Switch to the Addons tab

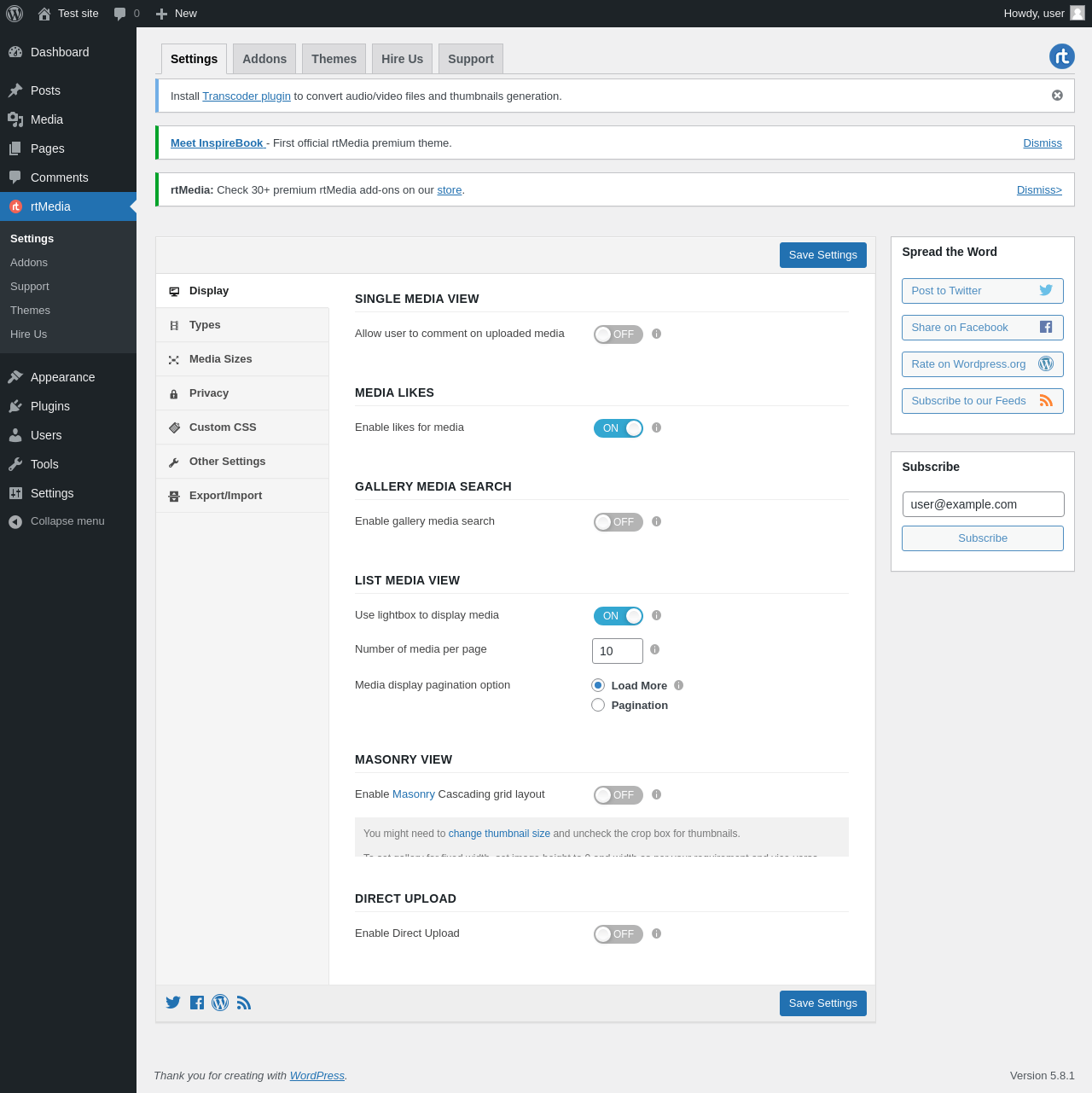tap(264, 59)
